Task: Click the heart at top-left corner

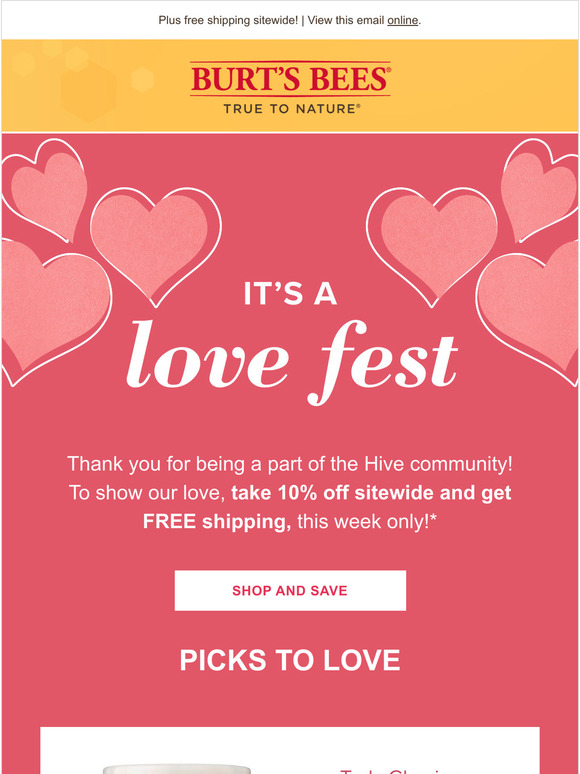Action: tap(44, 191)
